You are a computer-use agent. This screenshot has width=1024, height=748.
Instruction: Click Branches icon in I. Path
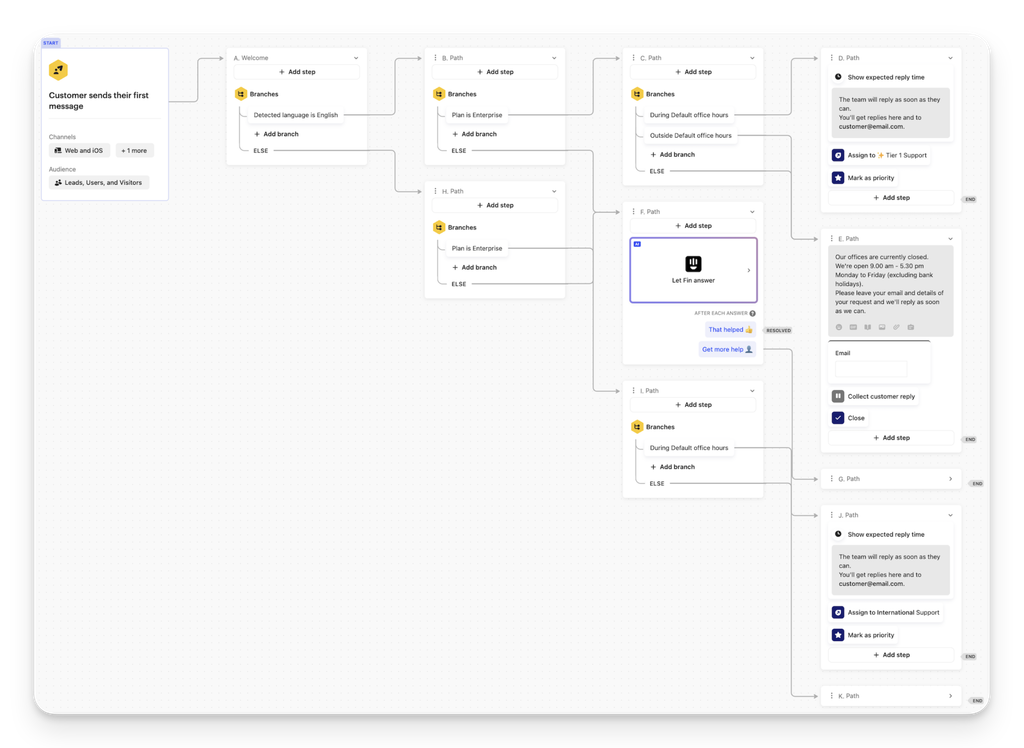tap(637, 427)
